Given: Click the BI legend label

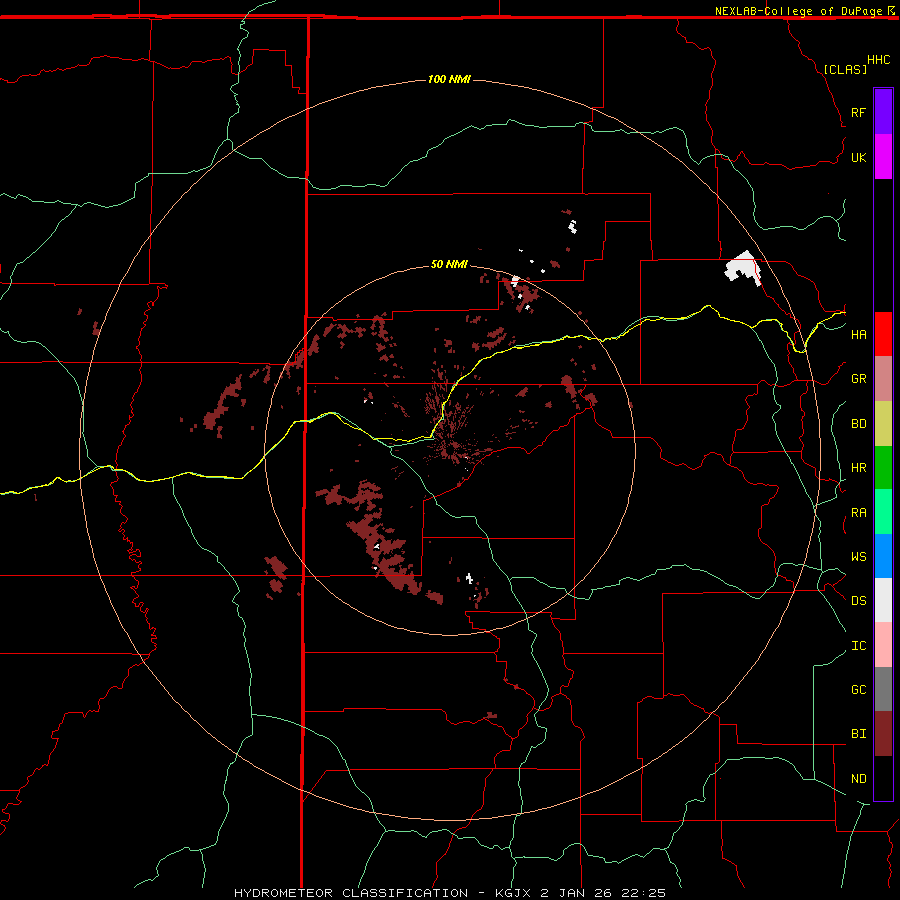Looking at the screenshot, I should [858, 734].
